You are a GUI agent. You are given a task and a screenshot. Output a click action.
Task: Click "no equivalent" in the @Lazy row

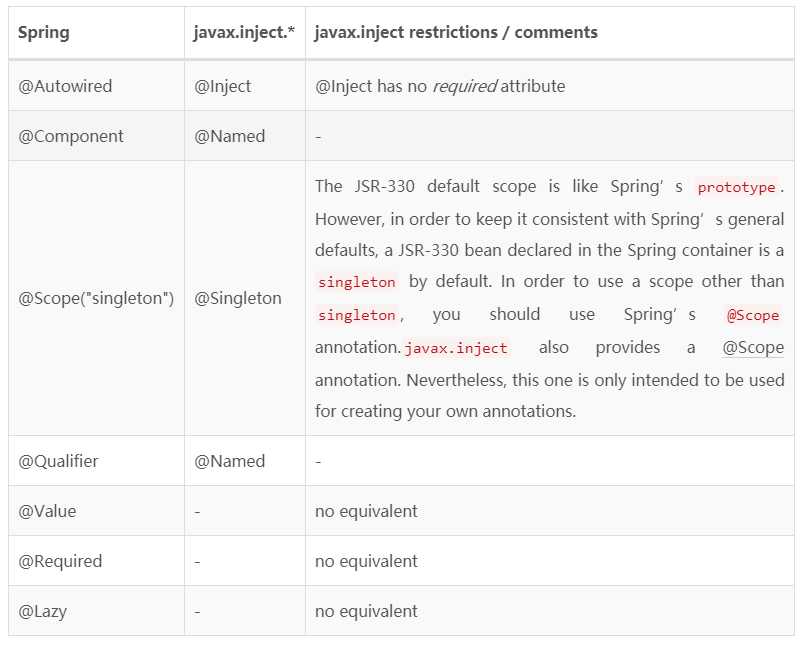click(366, 611)
